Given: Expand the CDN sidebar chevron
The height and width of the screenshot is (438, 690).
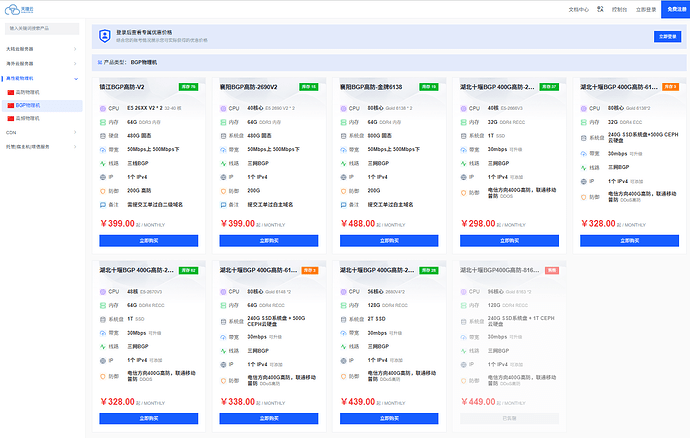Looking at the screenshot, I should [75, 133].
